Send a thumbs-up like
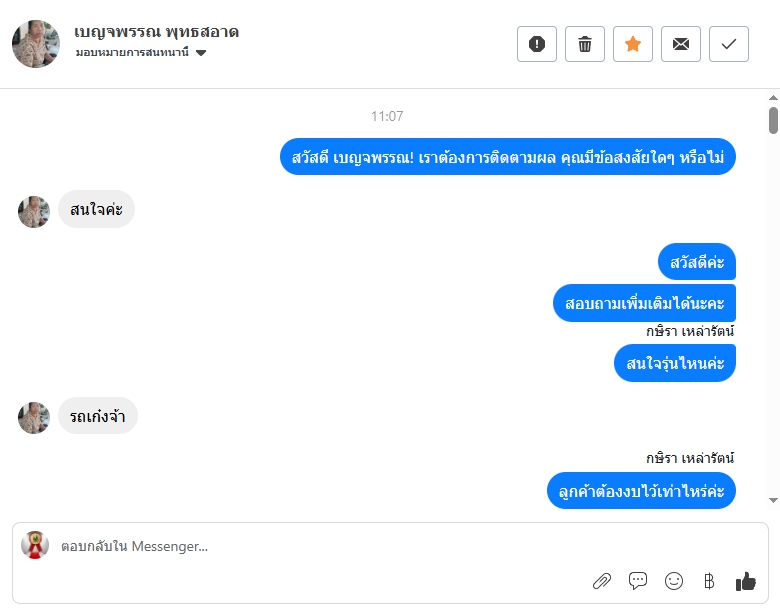This screenshot has height=610, width=780. (746, 581)
